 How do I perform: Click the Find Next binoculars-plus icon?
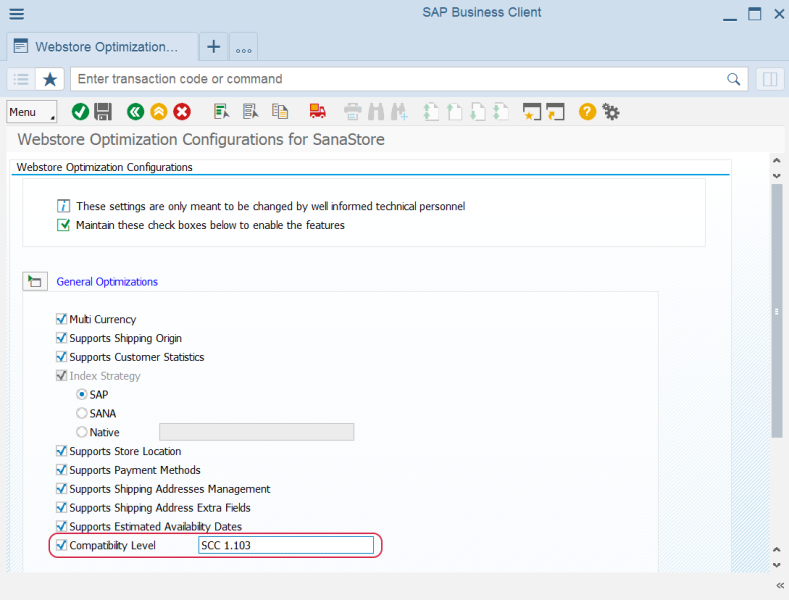pos(400,112)
